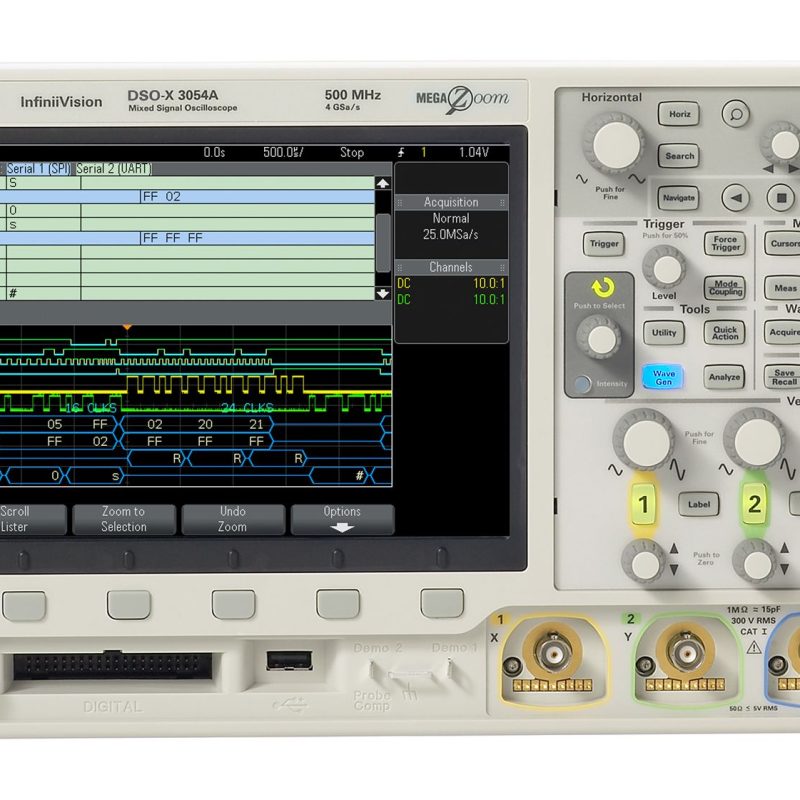Click the orange trigger position marker
Screen dimensions: 800x800
tap(127, 327)
